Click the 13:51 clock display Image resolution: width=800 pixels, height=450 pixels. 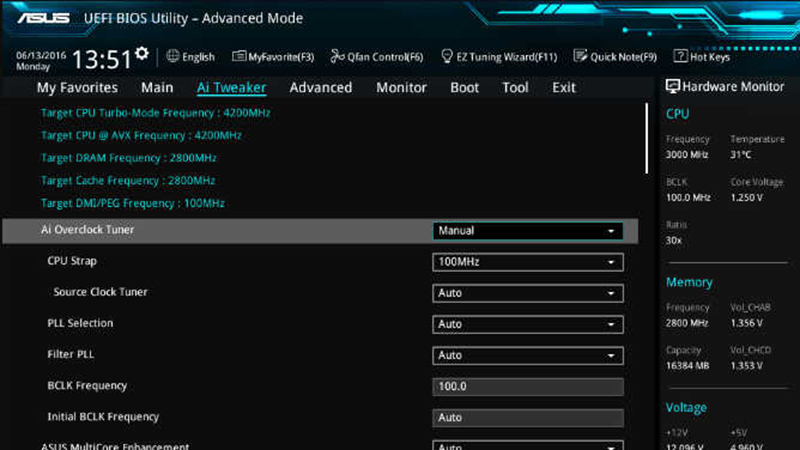(102, 60)
